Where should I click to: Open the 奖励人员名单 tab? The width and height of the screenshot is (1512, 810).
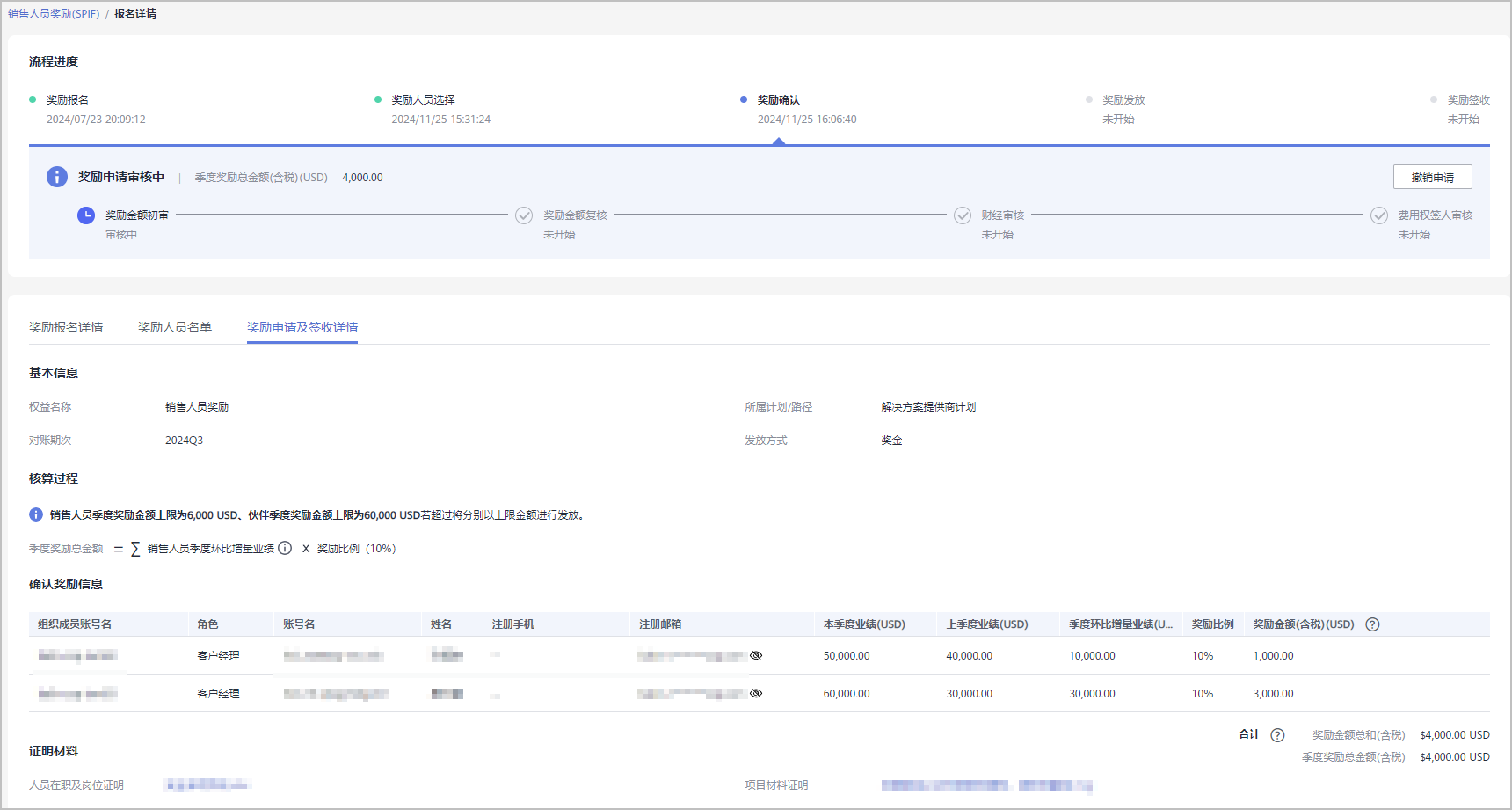(175, 327)
